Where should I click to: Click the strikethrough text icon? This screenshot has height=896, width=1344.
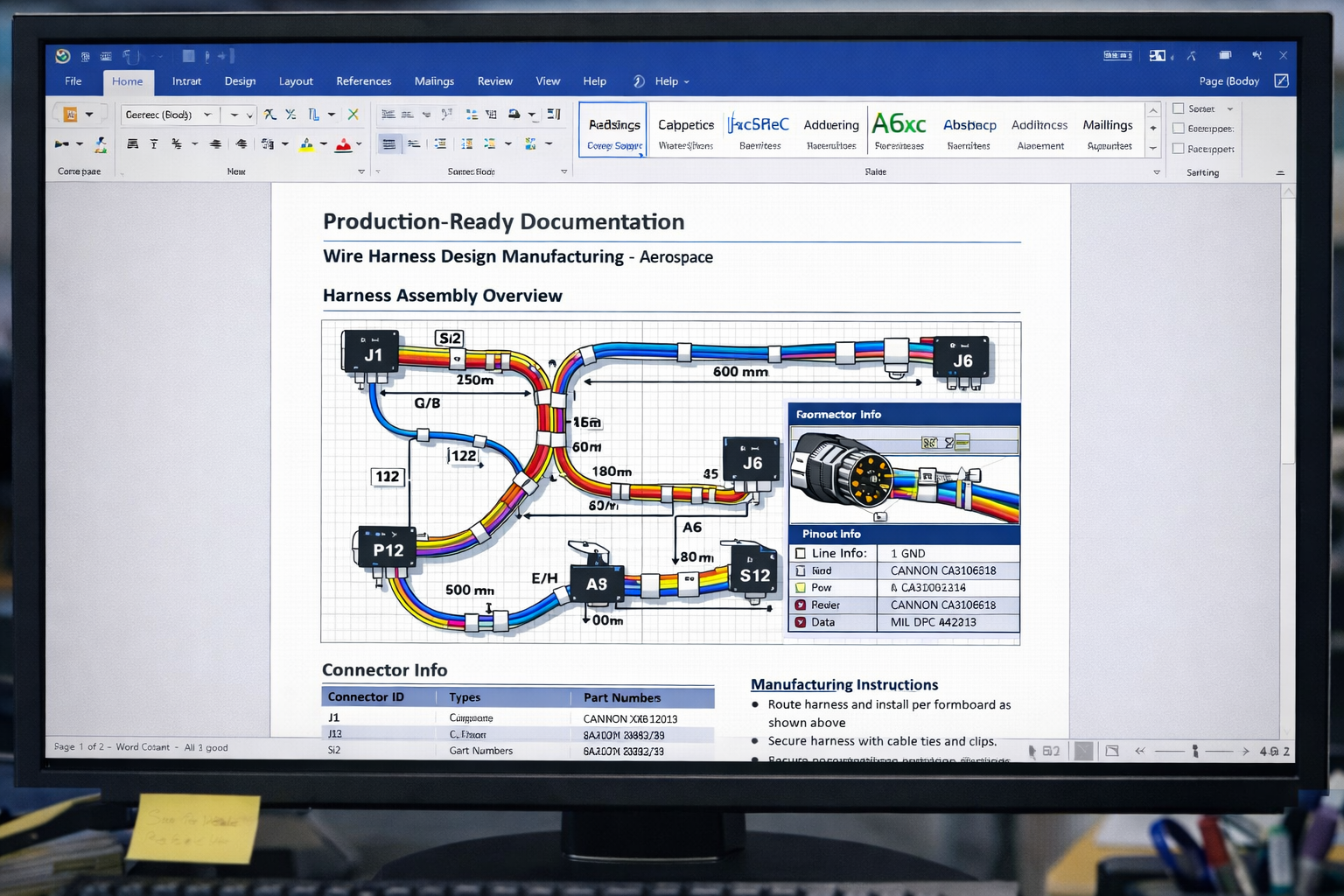177,144
